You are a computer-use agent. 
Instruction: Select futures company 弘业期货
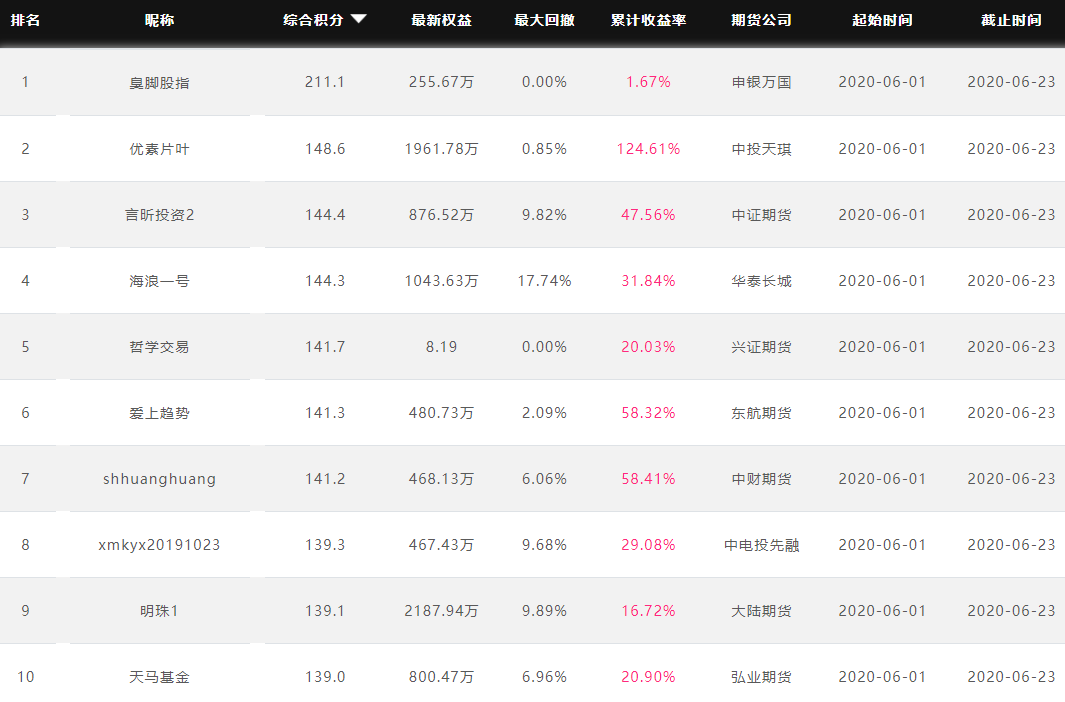761,677
